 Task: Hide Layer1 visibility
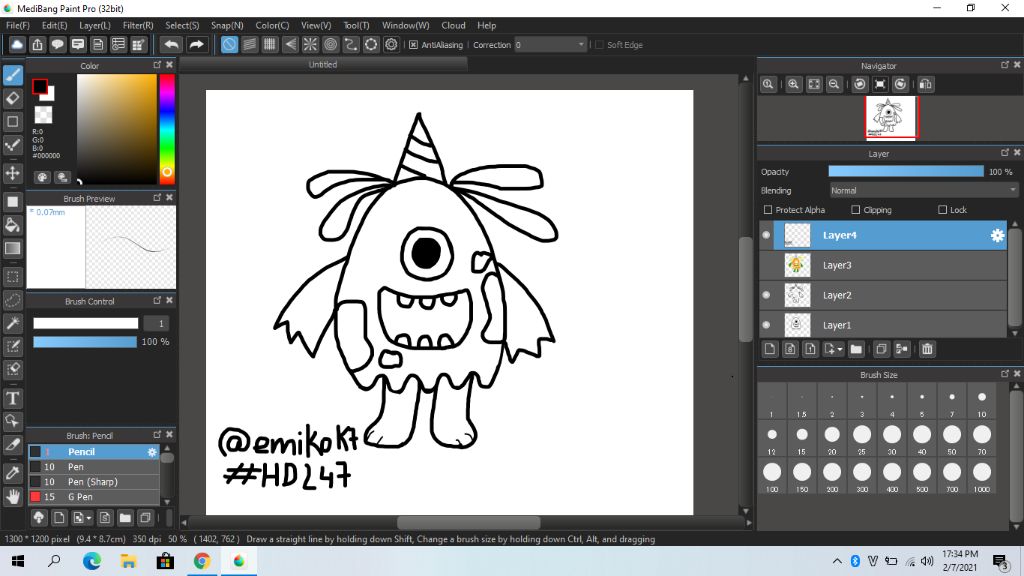(x=767, y=325)
